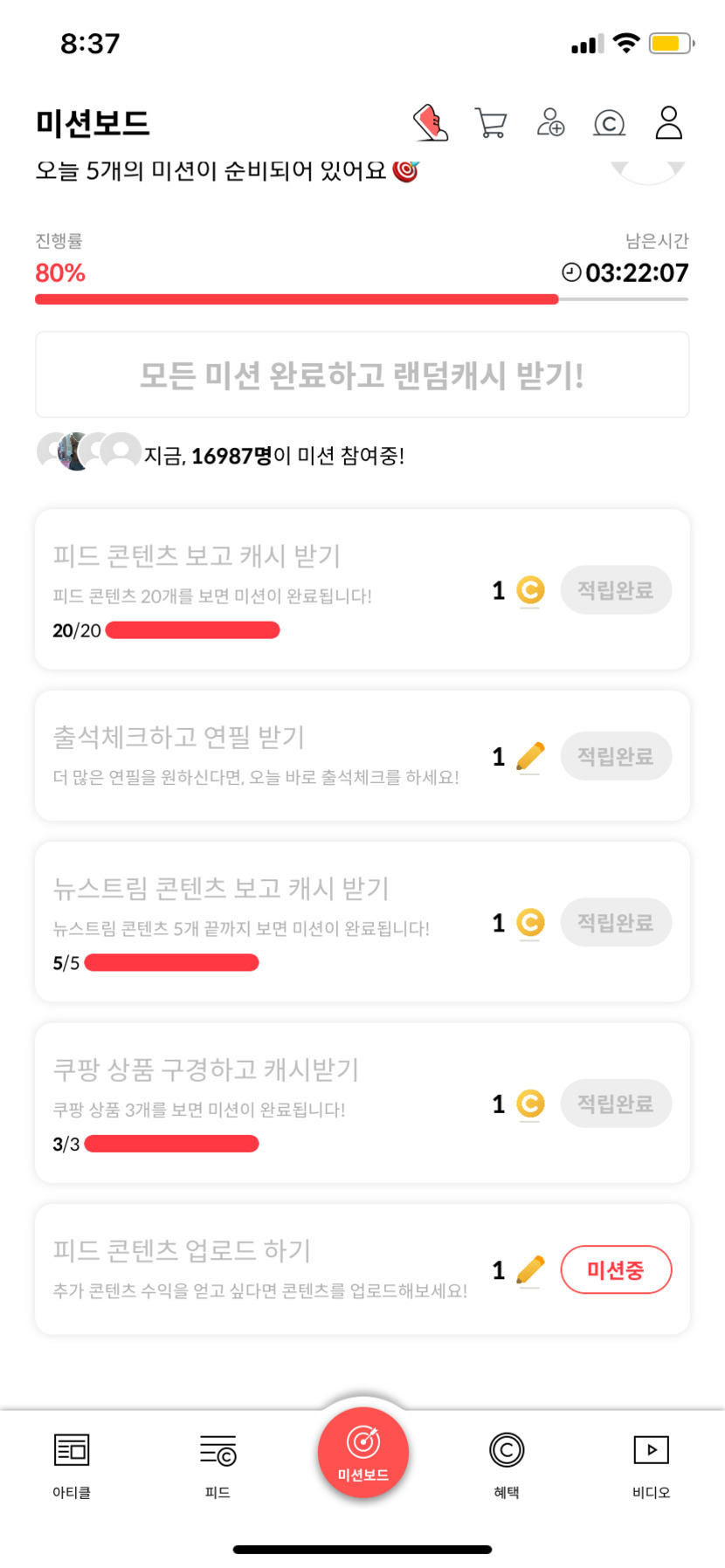The image size is (725, 1568).
Task: Tap 적립완료 on 뉴스트림 콘텐츠 mission
Action: pos(616,923)
